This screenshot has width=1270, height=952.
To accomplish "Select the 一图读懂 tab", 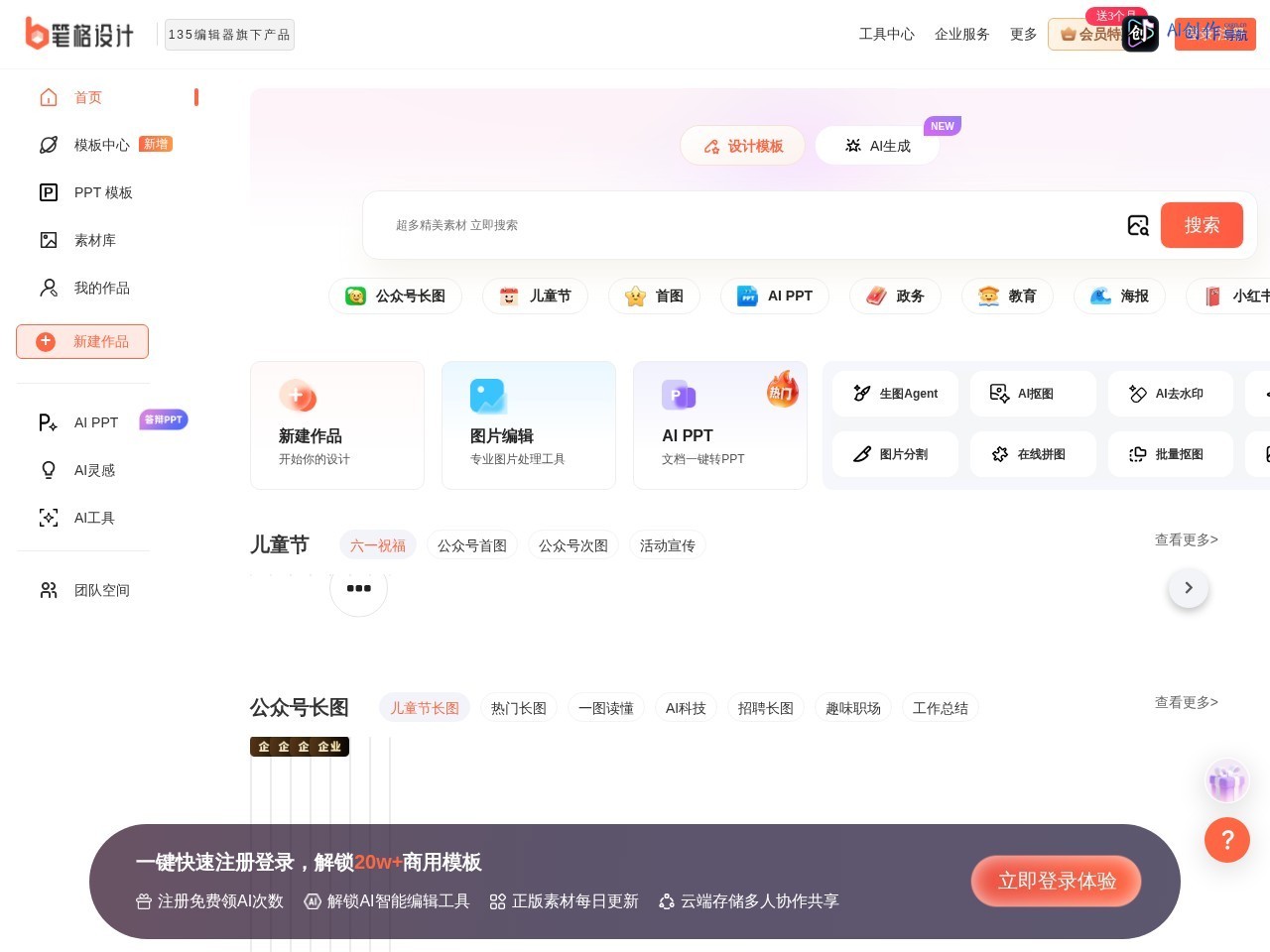I will coord(606,708).
